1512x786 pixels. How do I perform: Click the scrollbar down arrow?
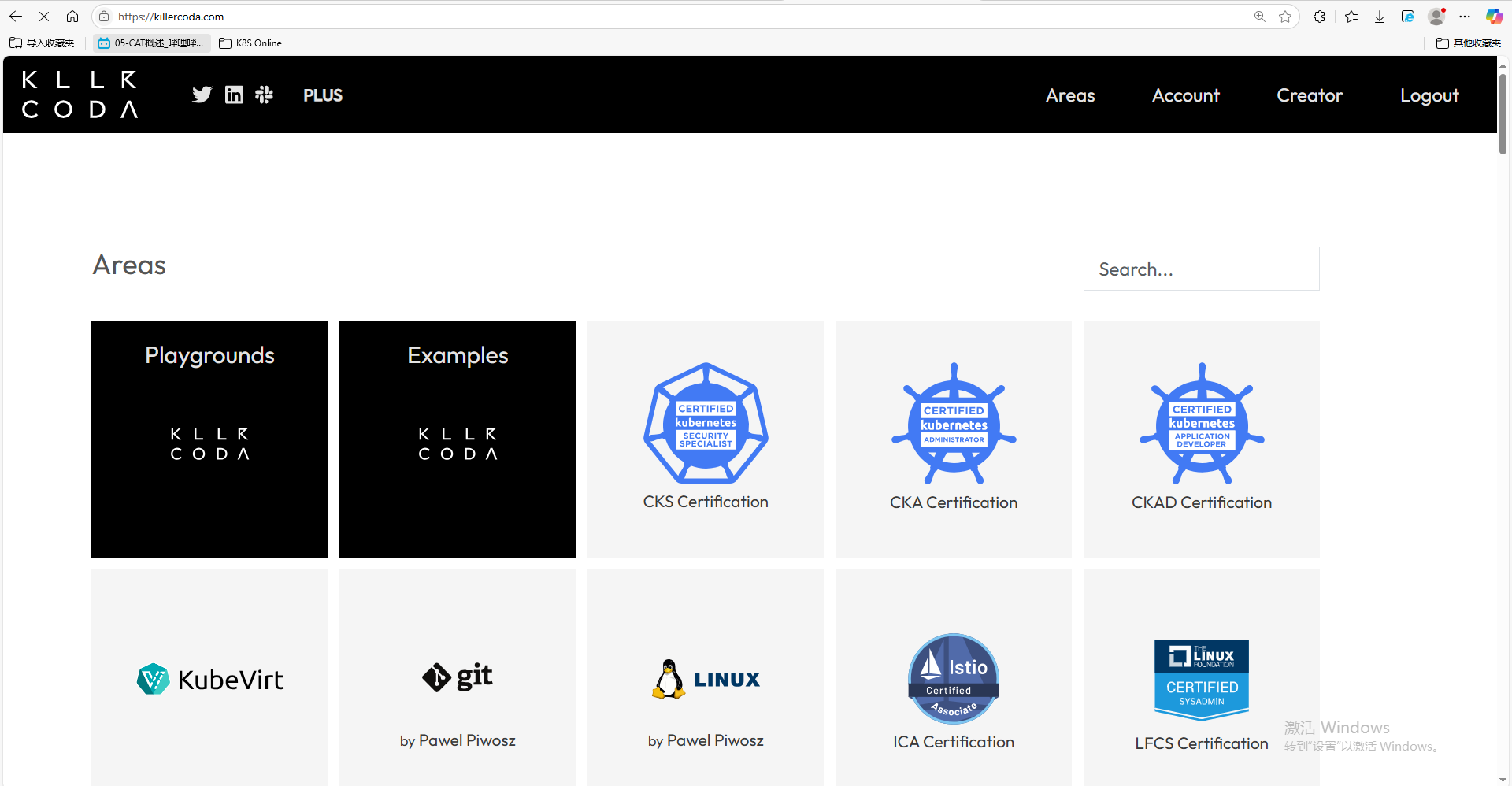click(1503, 780)
